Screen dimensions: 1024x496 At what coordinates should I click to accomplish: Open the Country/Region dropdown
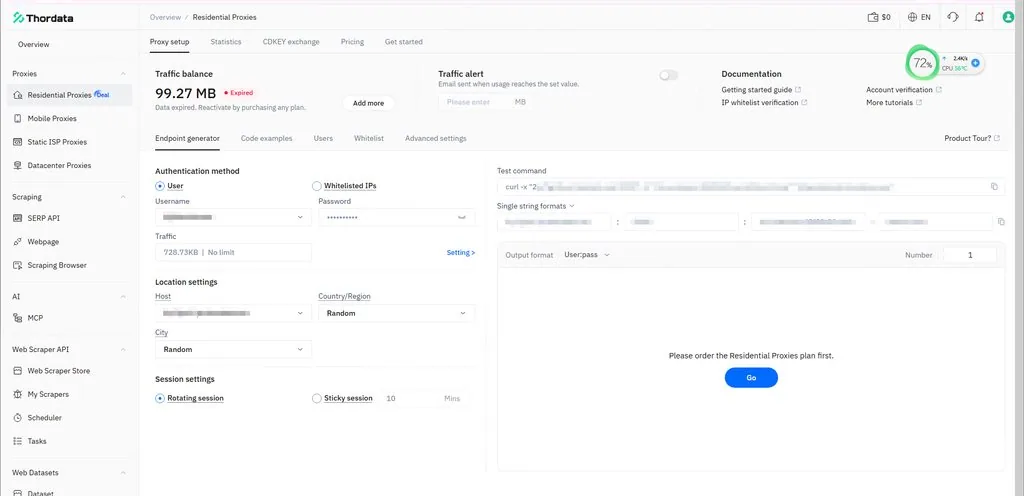(396, 313)
